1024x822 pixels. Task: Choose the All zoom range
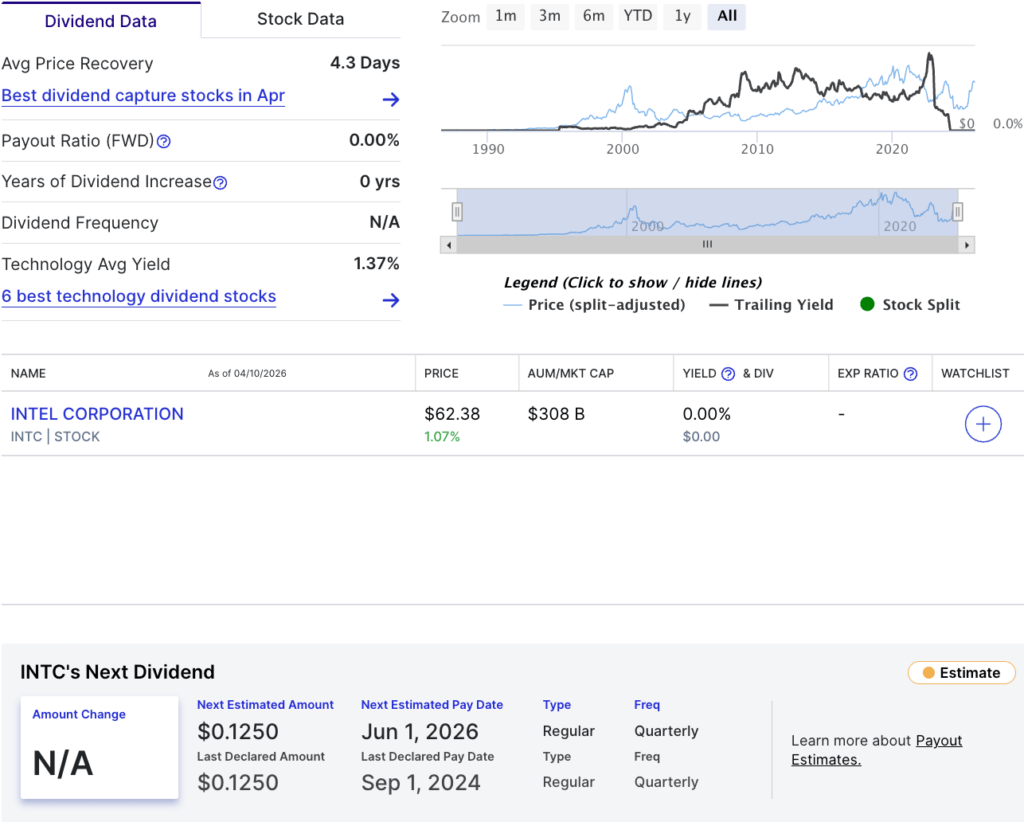point(726,17)
